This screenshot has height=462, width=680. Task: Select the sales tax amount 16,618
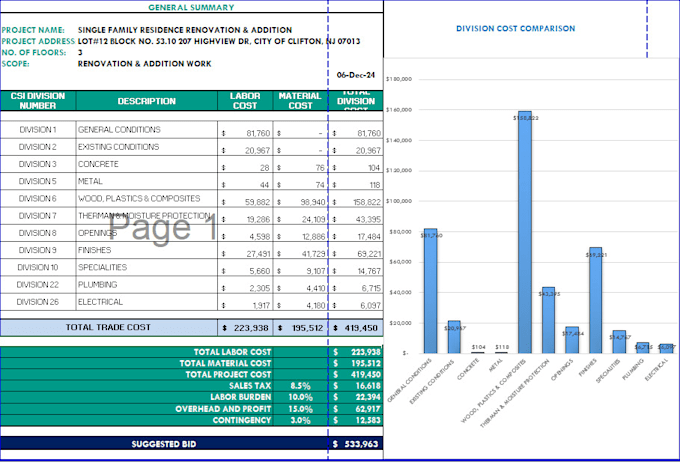(x=356, y=386)
